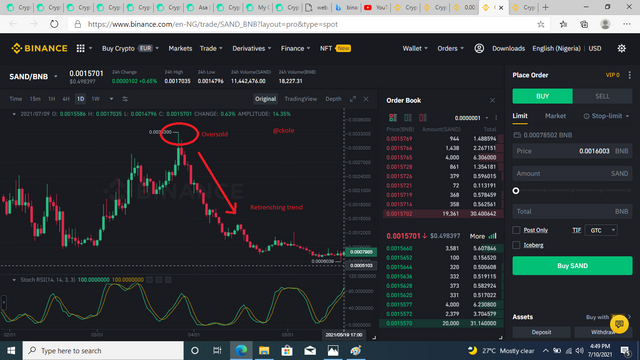
Task: Expand the Wallet dropdown
Action: (x=415, y=48)
